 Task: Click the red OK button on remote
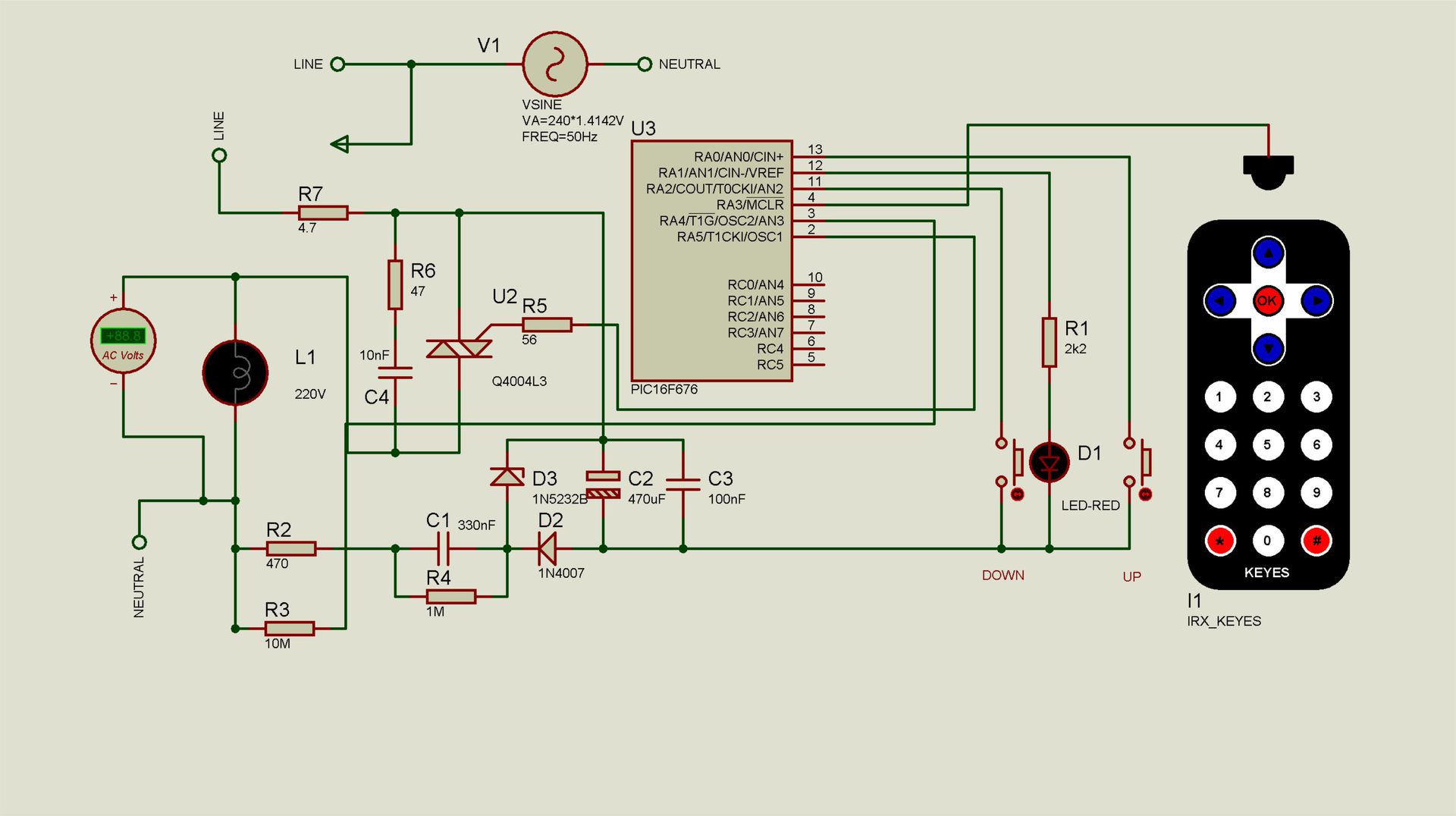coord(1267,300)
